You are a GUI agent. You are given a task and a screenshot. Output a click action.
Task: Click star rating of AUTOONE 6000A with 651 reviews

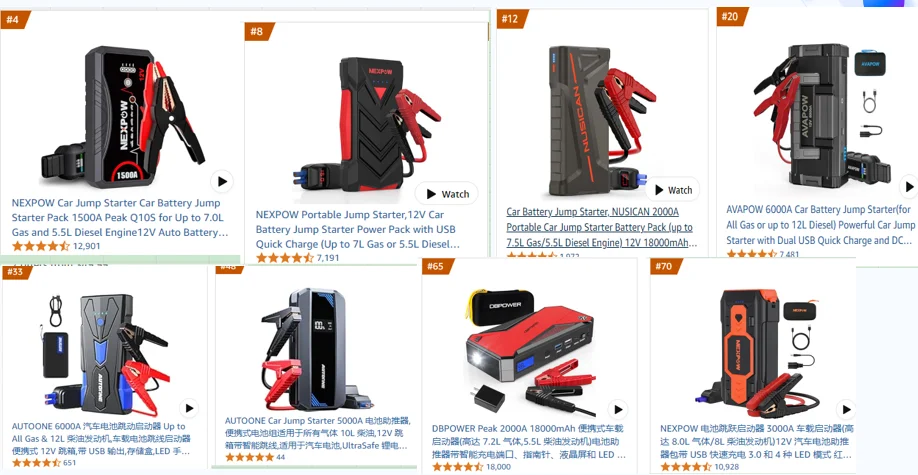pos(36,463)
